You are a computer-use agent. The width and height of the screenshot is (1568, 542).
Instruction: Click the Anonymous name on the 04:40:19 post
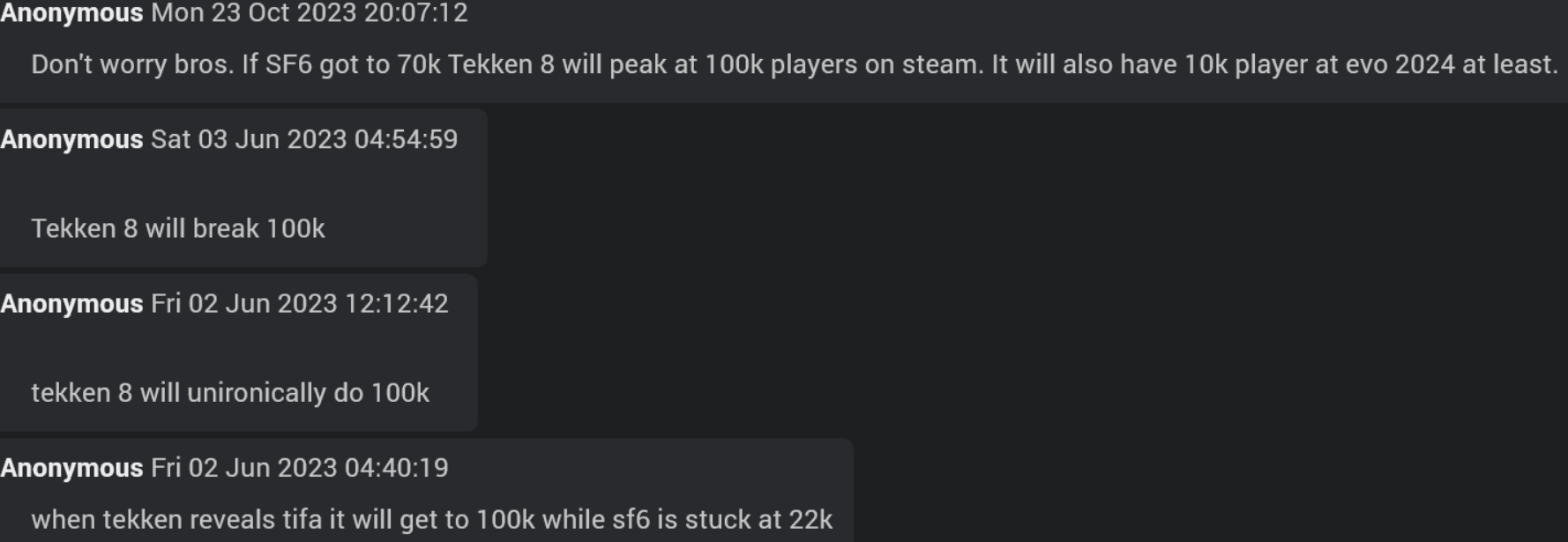(x=71, y=467)
